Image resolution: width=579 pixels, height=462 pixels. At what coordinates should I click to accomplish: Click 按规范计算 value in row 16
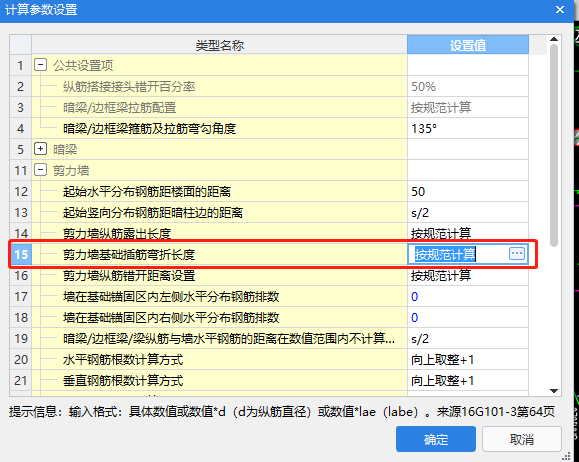coord(468,276)
